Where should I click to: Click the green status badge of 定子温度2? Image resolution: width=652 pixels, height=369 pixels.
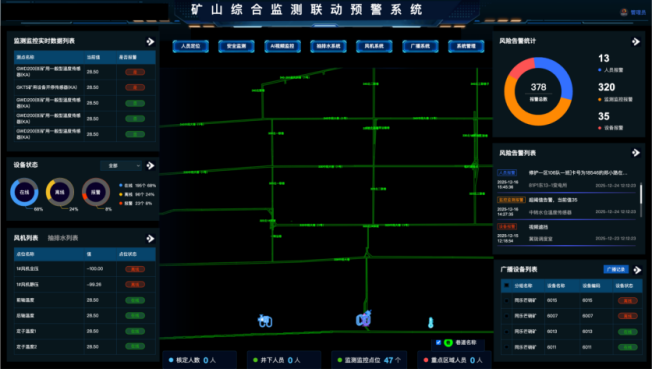pyautogui.click(x=135, y=347)
